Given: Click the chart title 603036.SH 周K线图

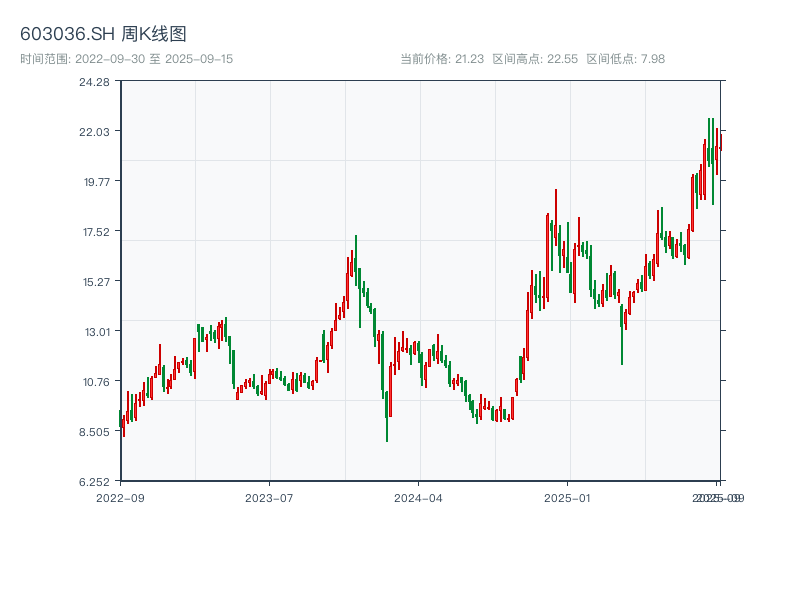Looking at the screenshot, I should [103, 34].
